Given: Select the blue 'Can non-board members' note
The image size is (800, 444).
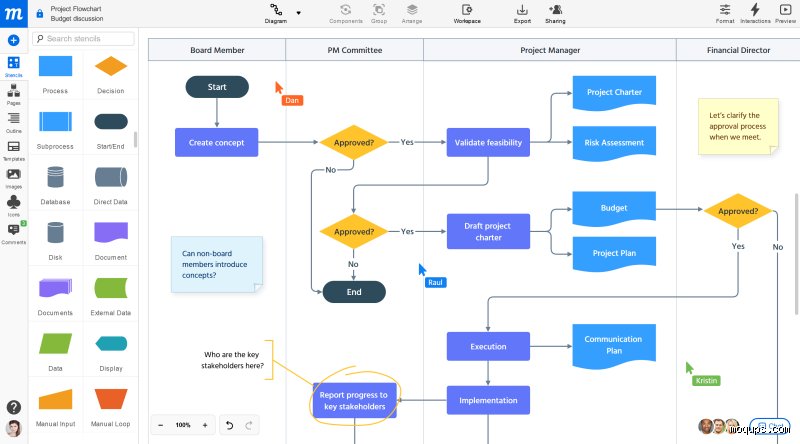Looking at the screenshot, I should point(217,264).
